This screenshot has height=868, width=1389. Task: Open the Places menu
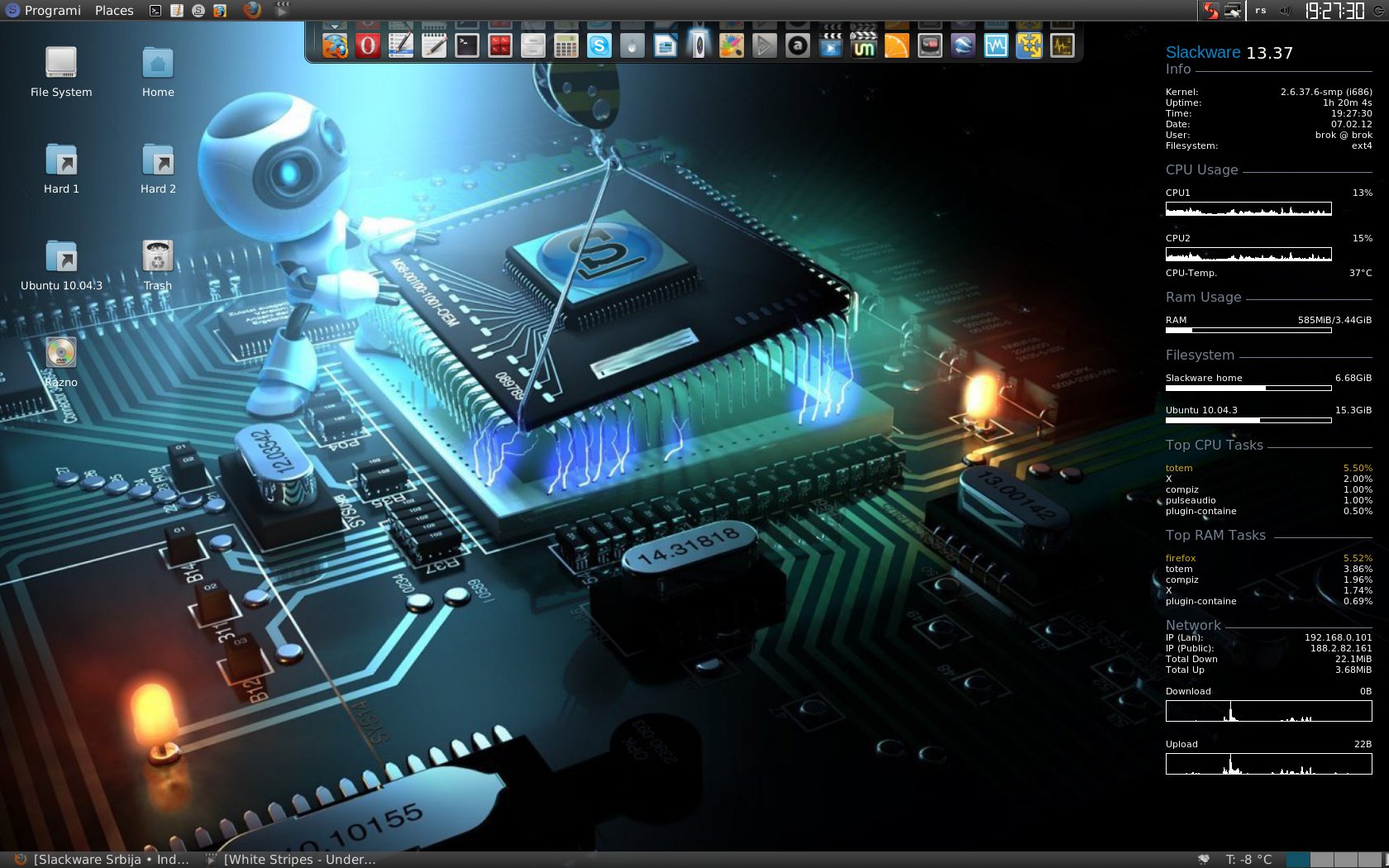click(114, 11)
